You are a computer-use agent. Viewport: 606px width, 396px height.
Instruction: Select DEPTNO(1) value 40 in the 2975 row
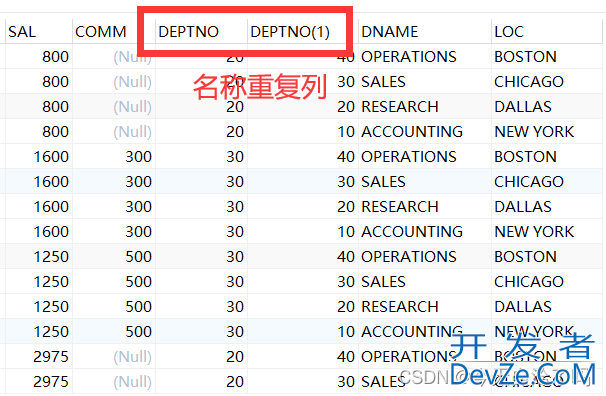346,357
